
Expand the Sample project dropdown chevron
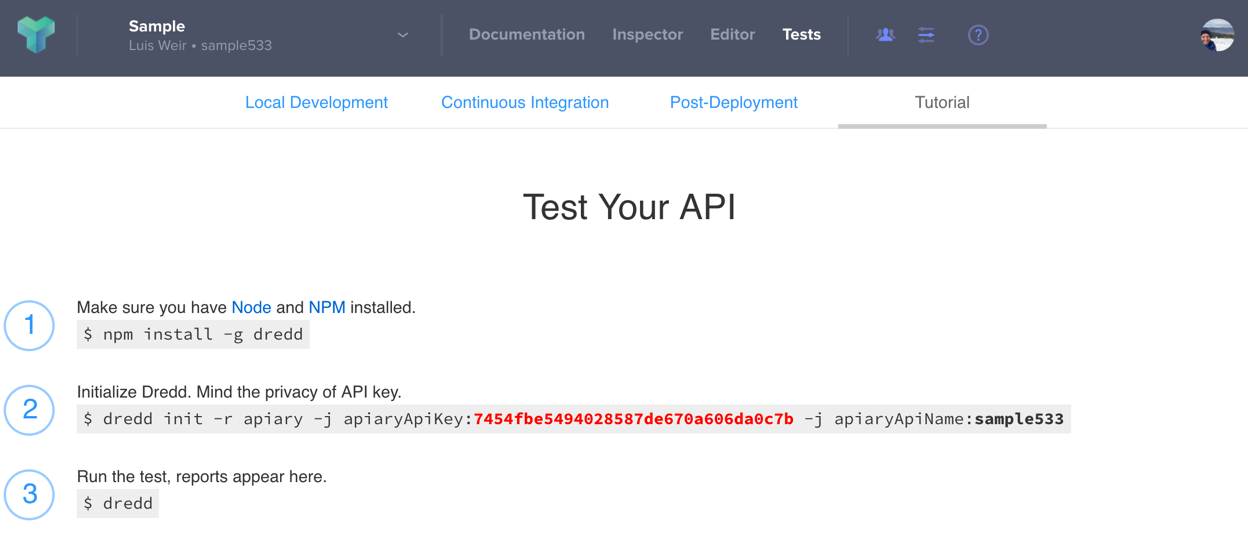(403, 35)
